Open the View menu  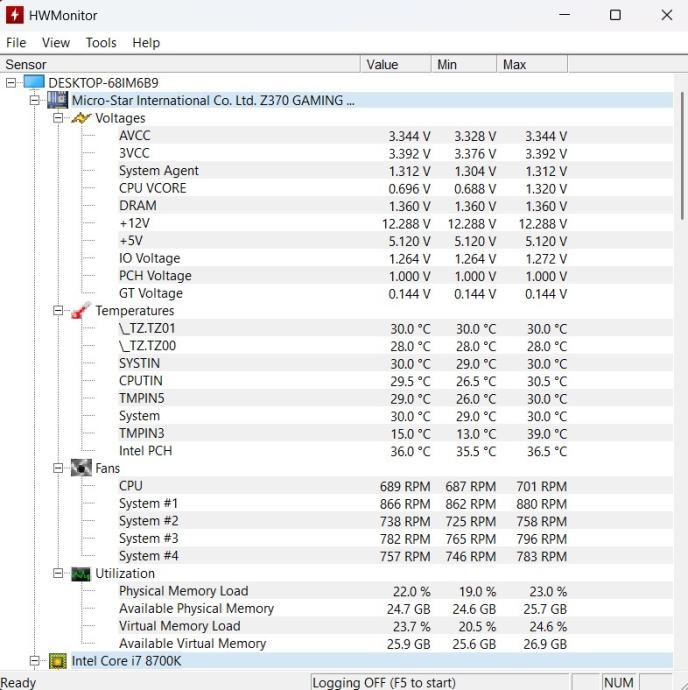pos(56,43)
